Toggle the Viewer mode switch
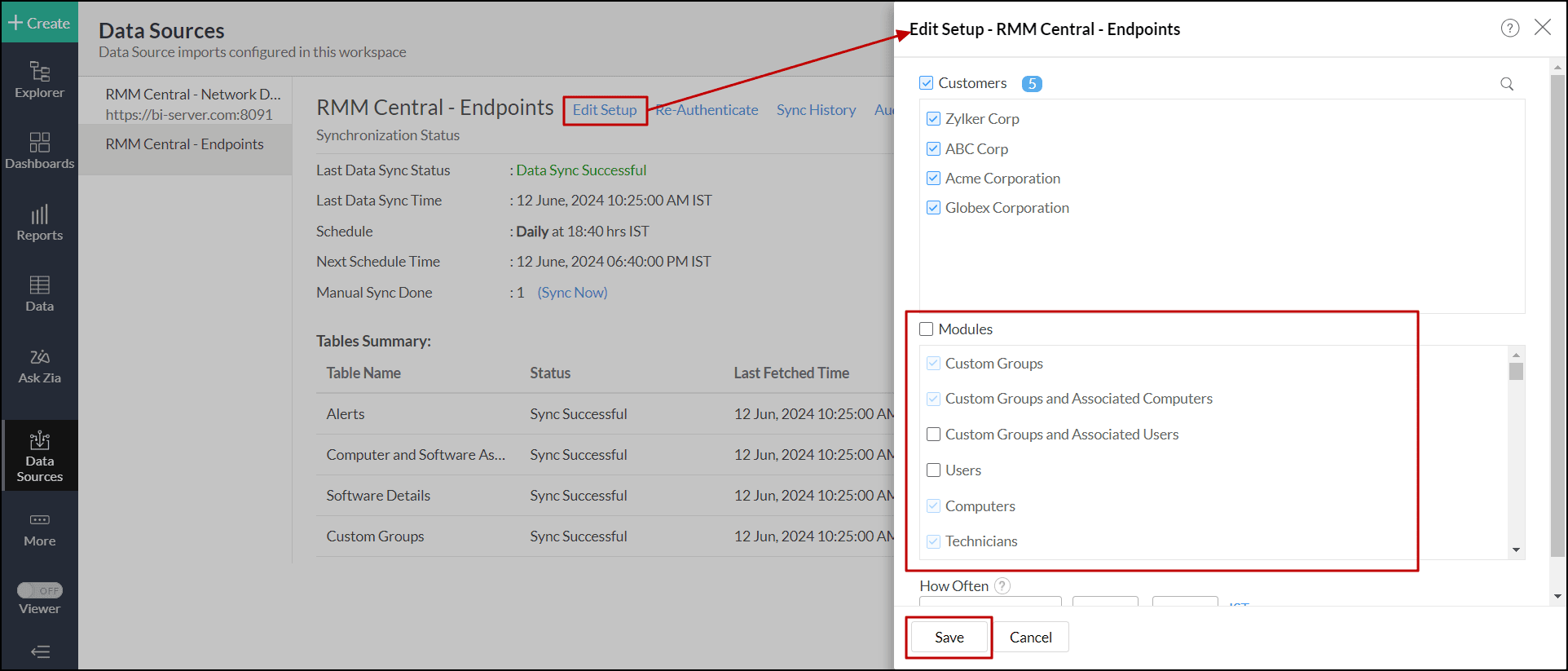 40,590
